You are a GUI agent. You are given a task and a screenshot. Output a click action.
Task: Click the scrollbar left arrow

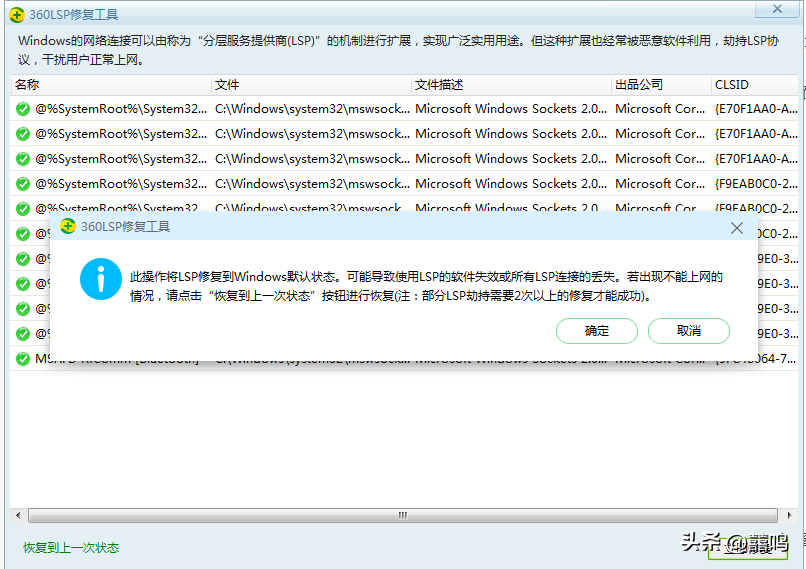point(18,515)
